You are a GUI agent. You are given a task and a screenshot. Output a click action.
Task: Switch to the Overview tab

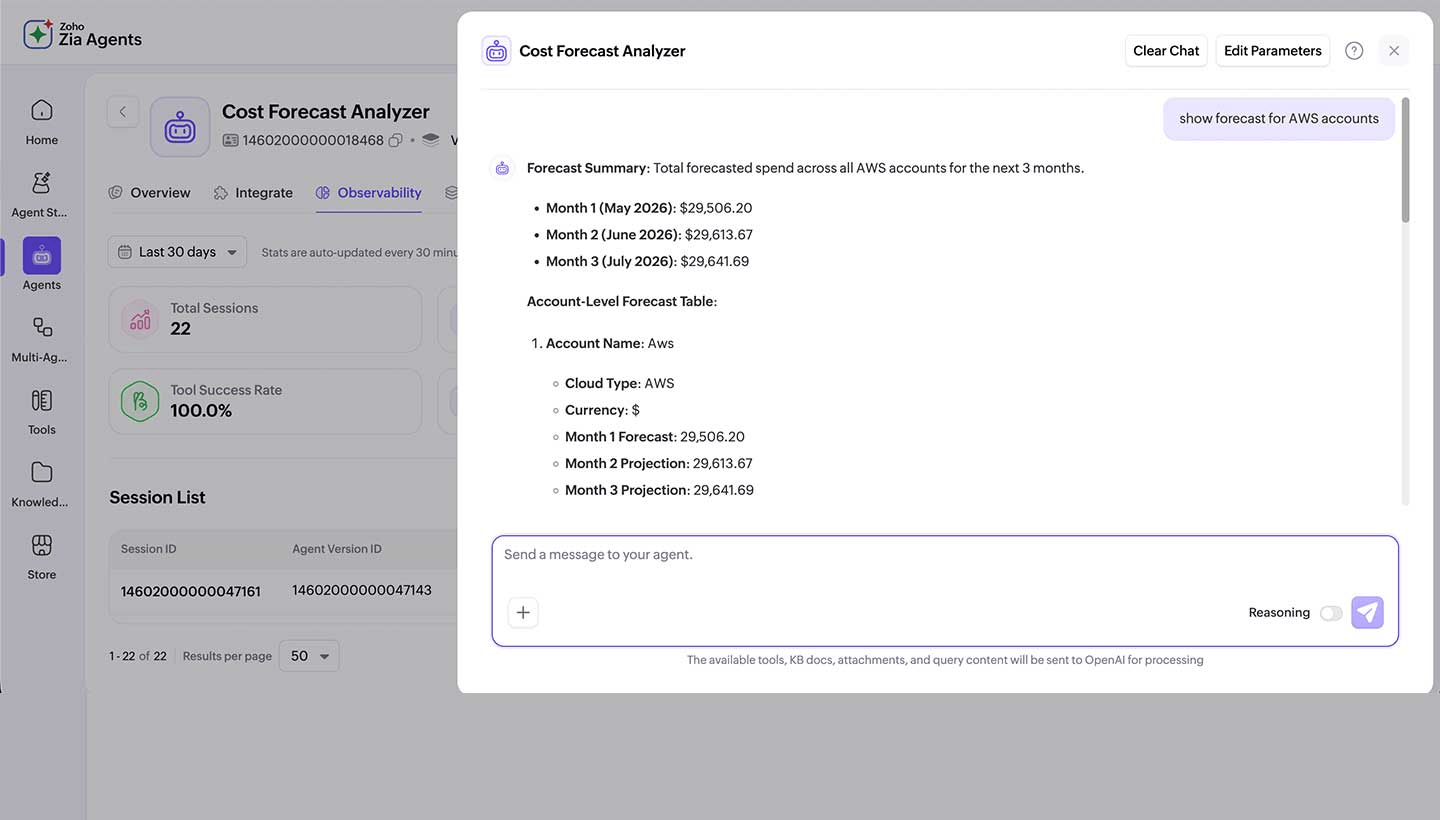pyautogui.click(x=149, y=193)
